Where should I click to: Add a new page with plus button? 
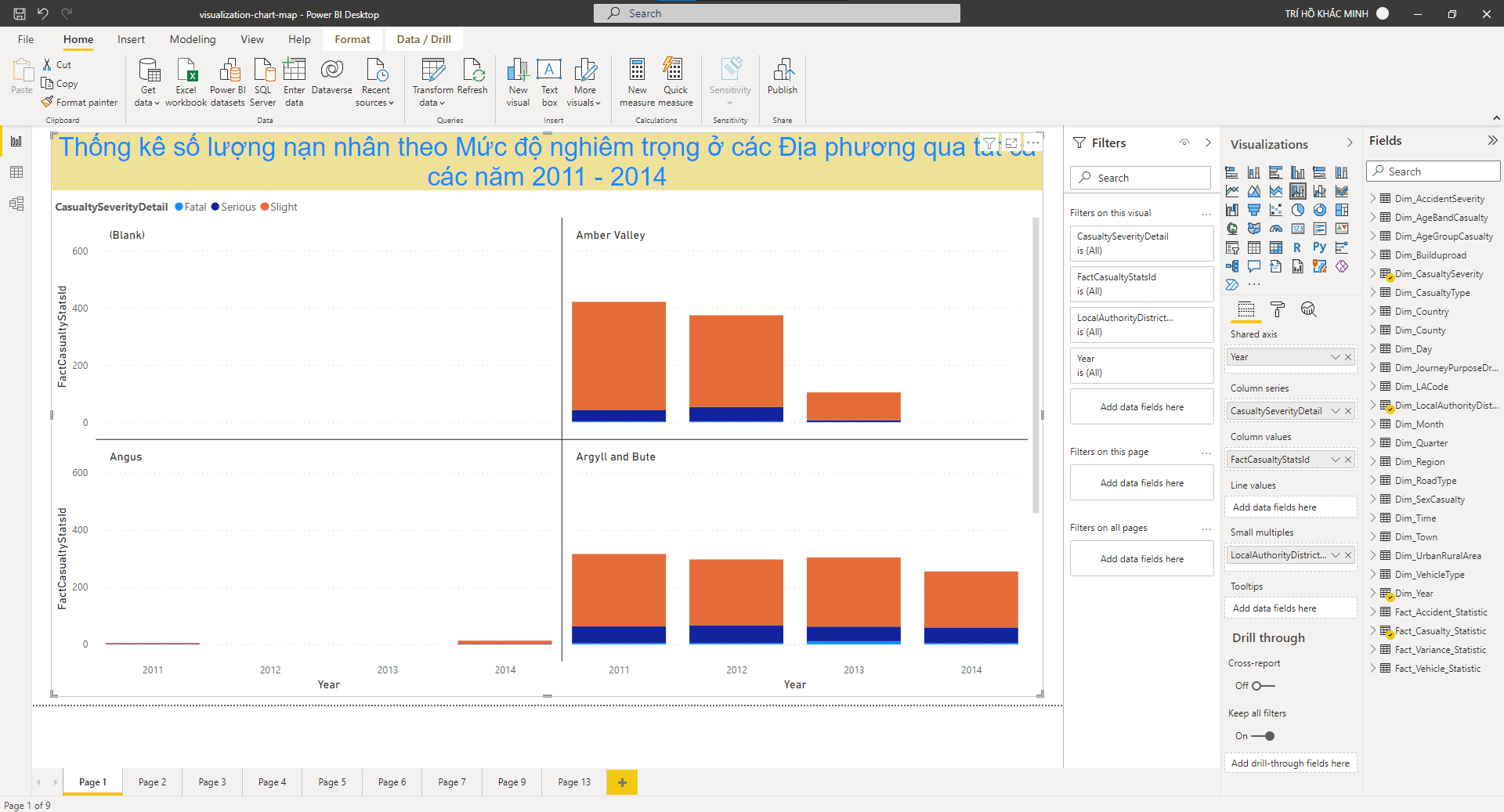(x=622, y=782)
